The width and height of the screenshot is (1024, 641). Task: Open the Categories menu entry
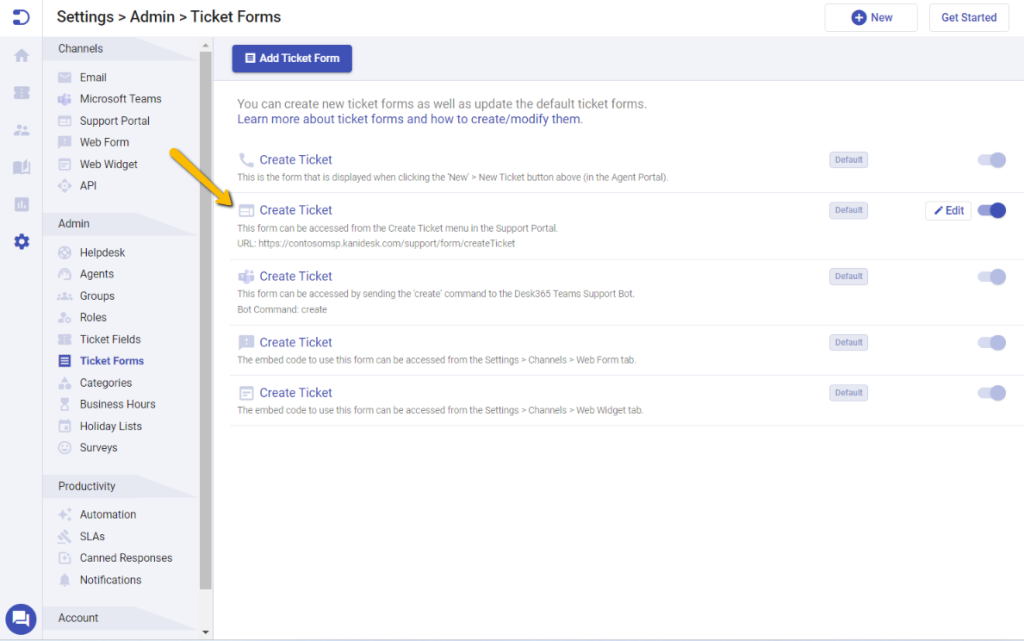[x=106, y=383]
